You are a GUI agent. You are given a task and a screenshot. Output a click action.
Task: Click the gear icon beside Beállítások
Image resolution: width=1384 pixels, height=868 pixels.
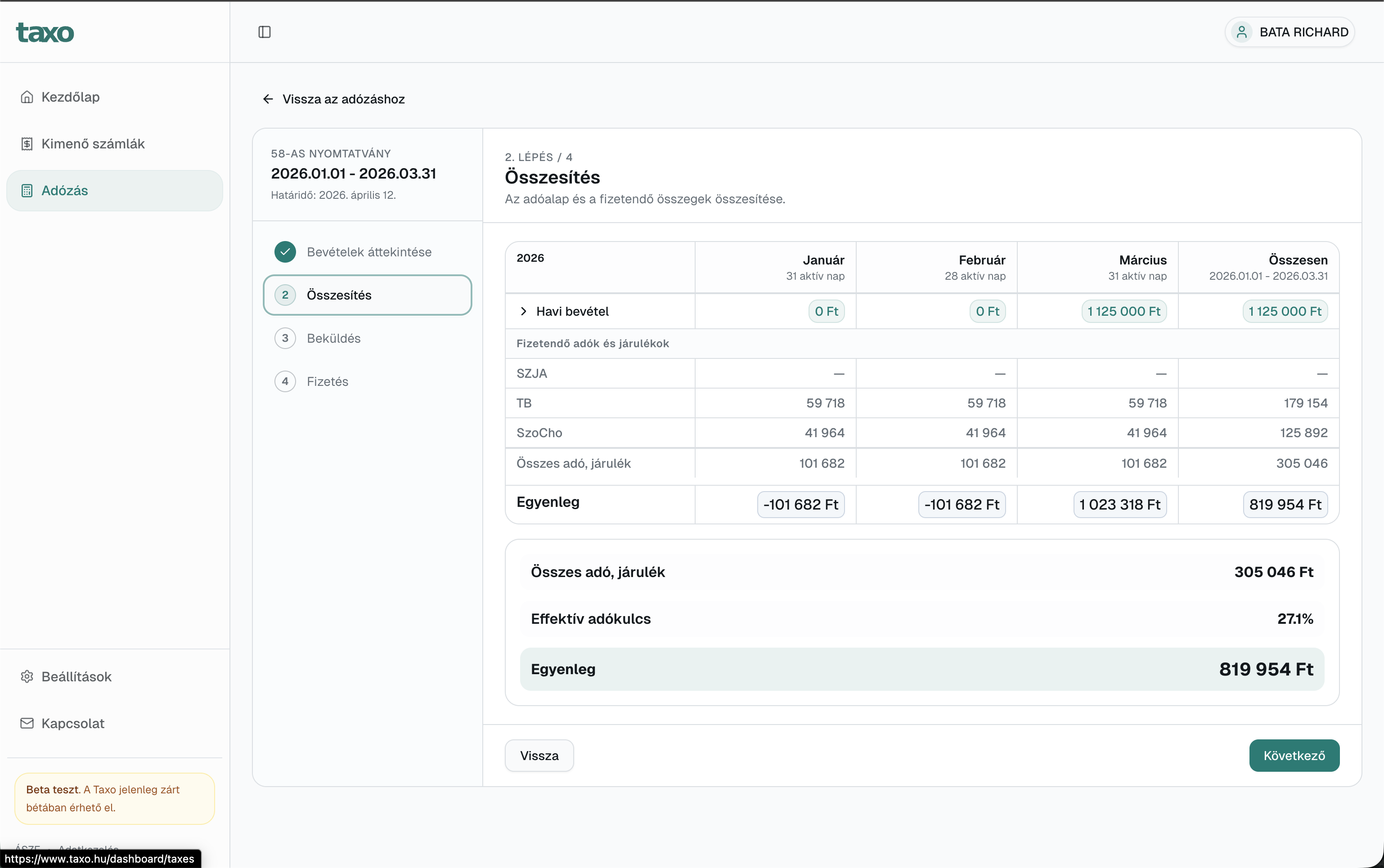pyautogui.click(x=27, y=676)
